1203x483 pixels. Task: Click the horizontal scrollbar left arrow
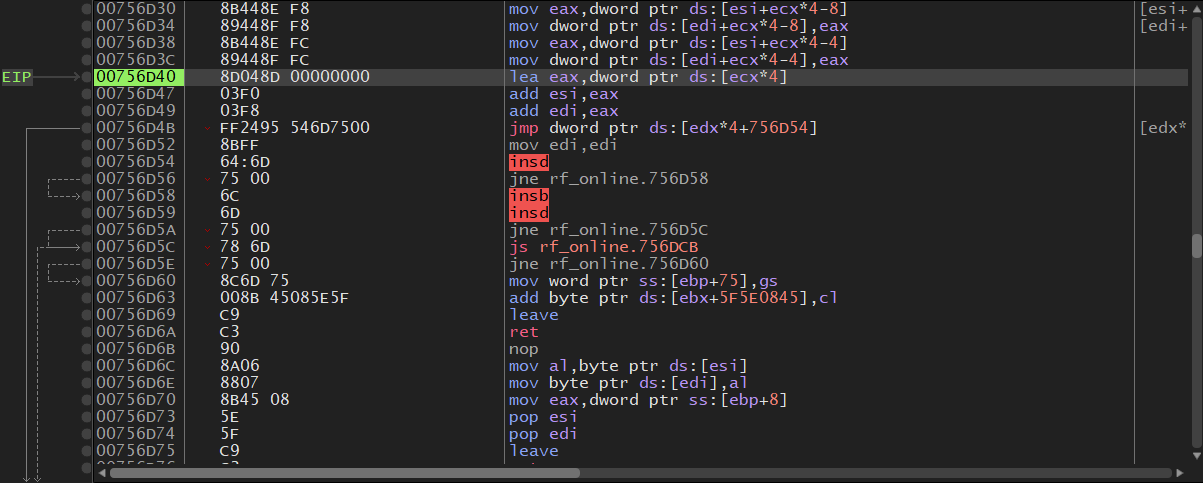coord(100,473)
